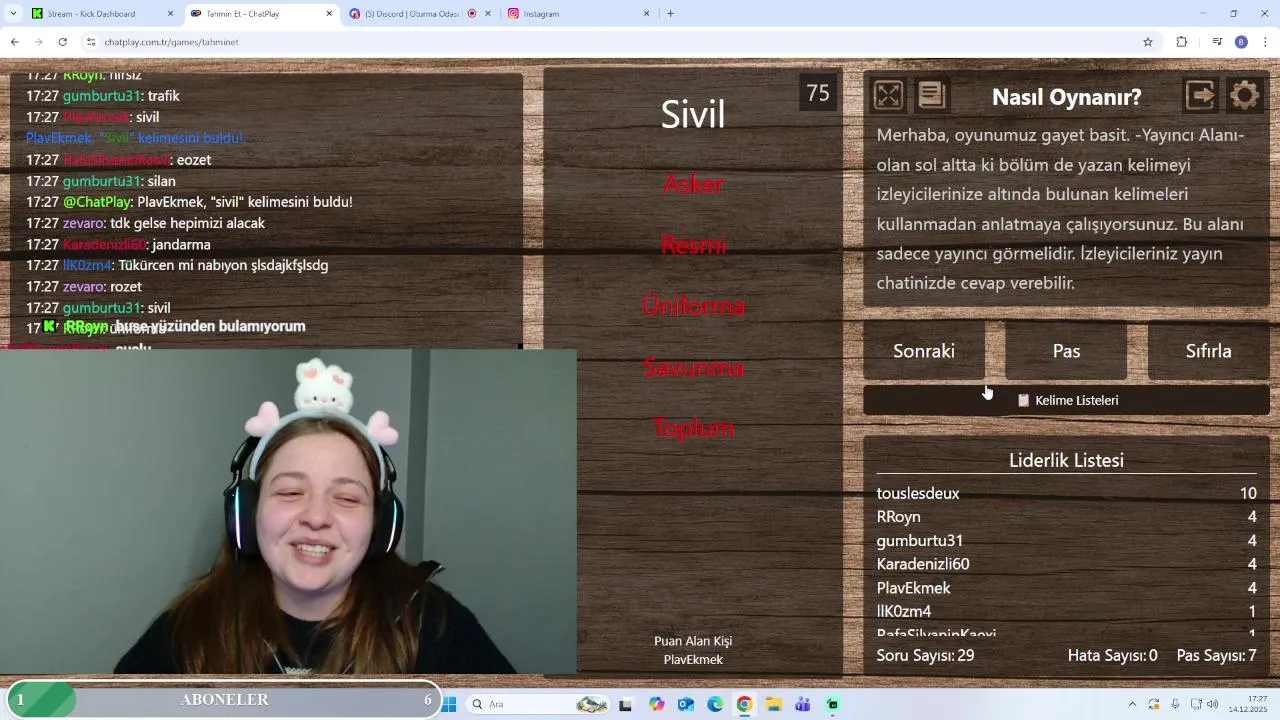This screenshot has height=720, width=1280.
Task: Click forbidden word Asker
Action: pos(693,184)
